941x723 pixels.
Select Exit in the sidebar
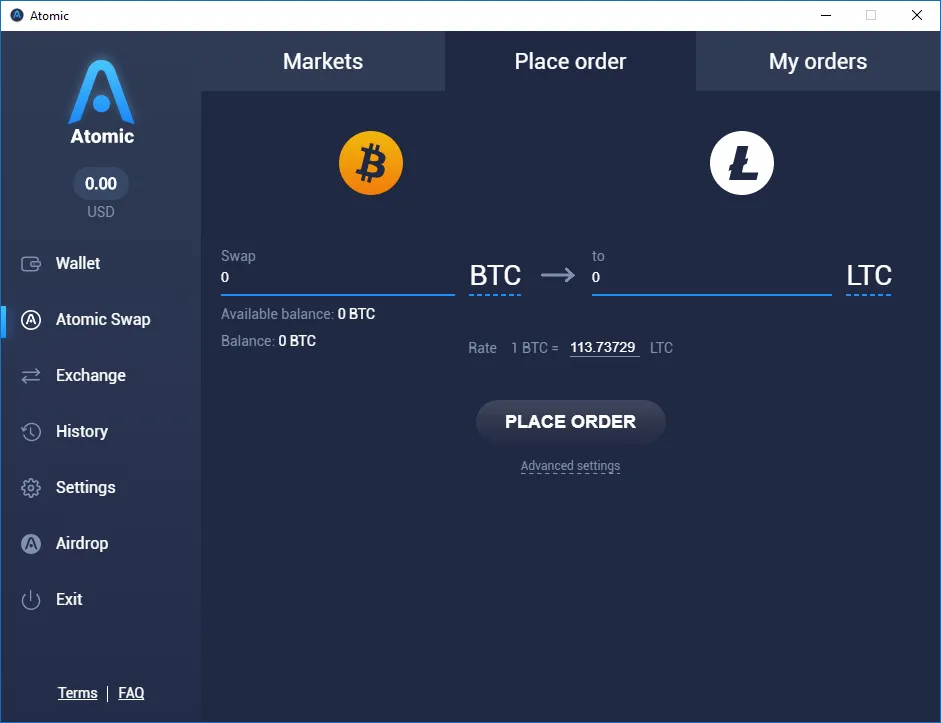pos(69,599)
